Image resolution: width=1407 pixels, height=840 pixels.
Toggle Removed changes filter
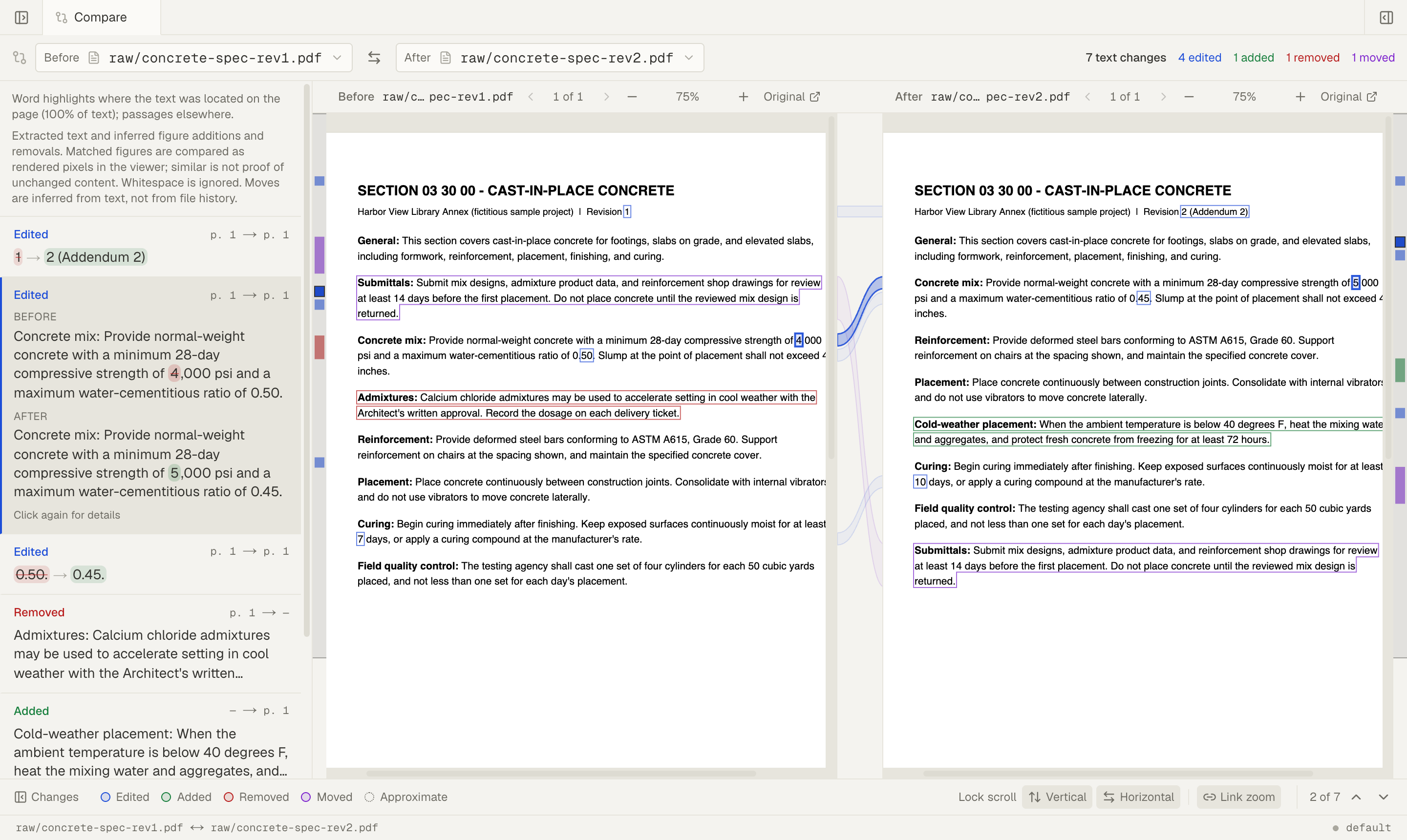click(x=256, y=797)
